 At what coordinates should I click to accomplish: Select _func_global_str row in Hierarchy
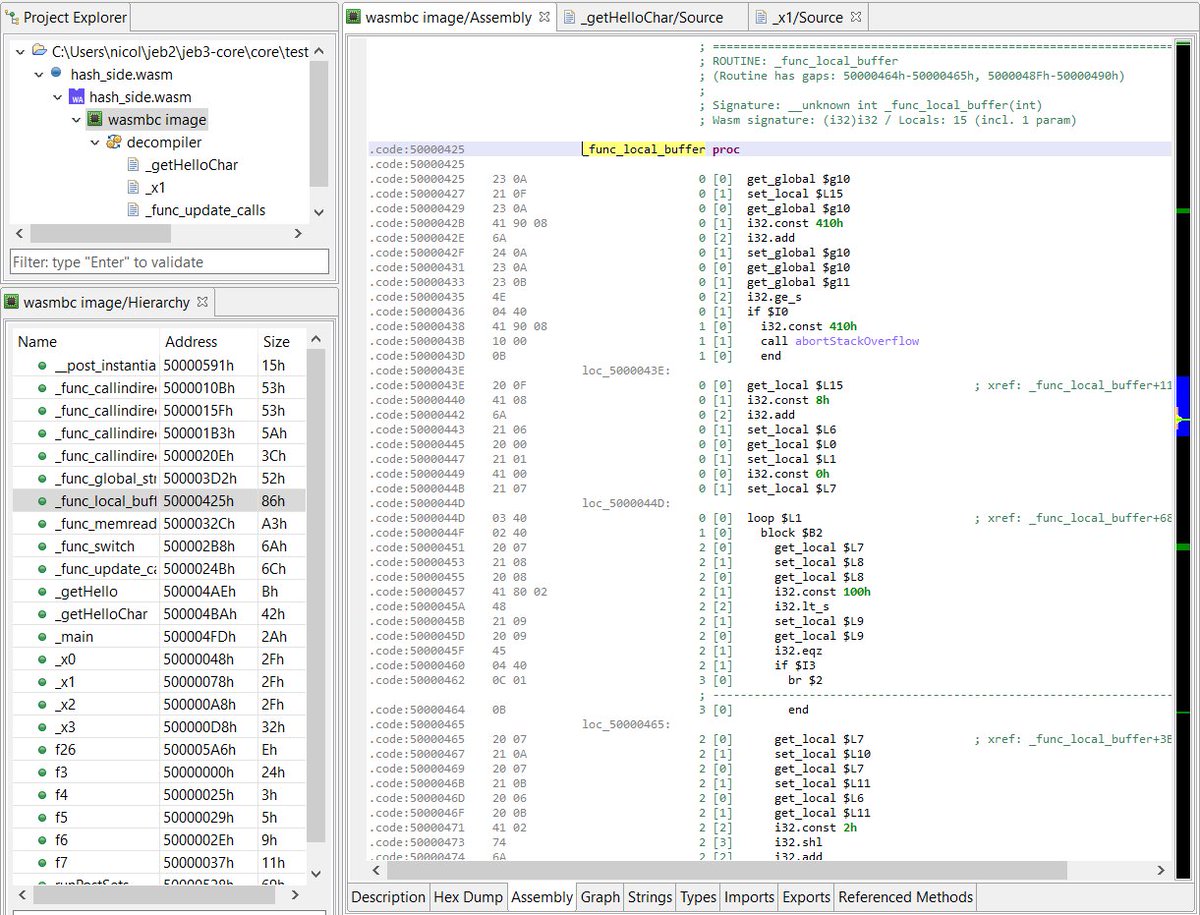click(x=160, y=478)
